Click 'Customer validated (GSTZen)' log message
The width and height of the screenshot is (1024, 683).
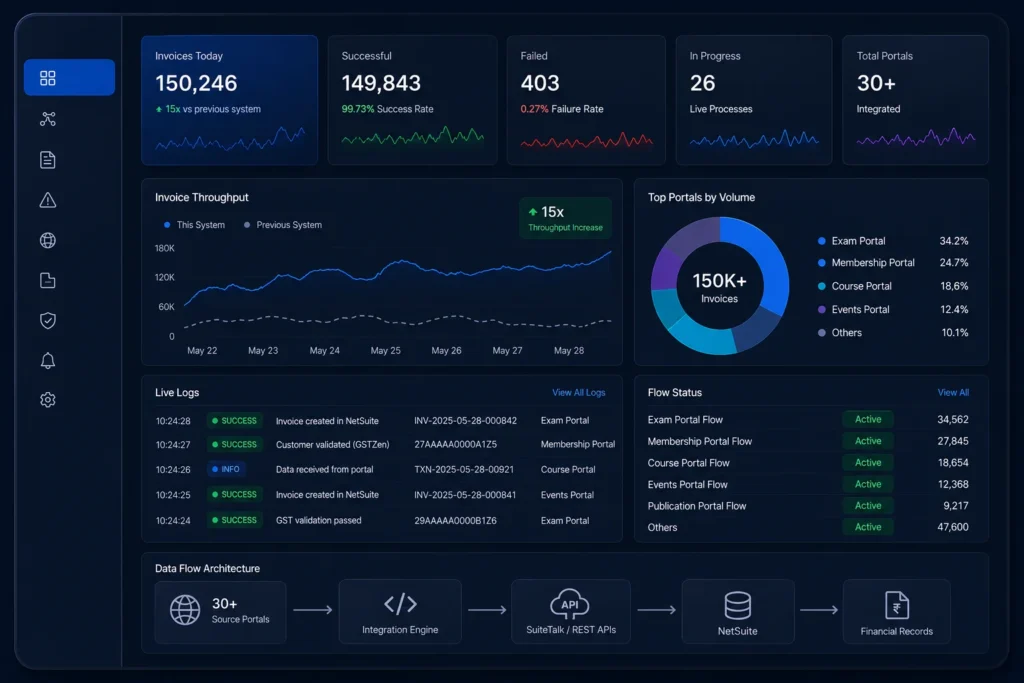click(332, 445)
